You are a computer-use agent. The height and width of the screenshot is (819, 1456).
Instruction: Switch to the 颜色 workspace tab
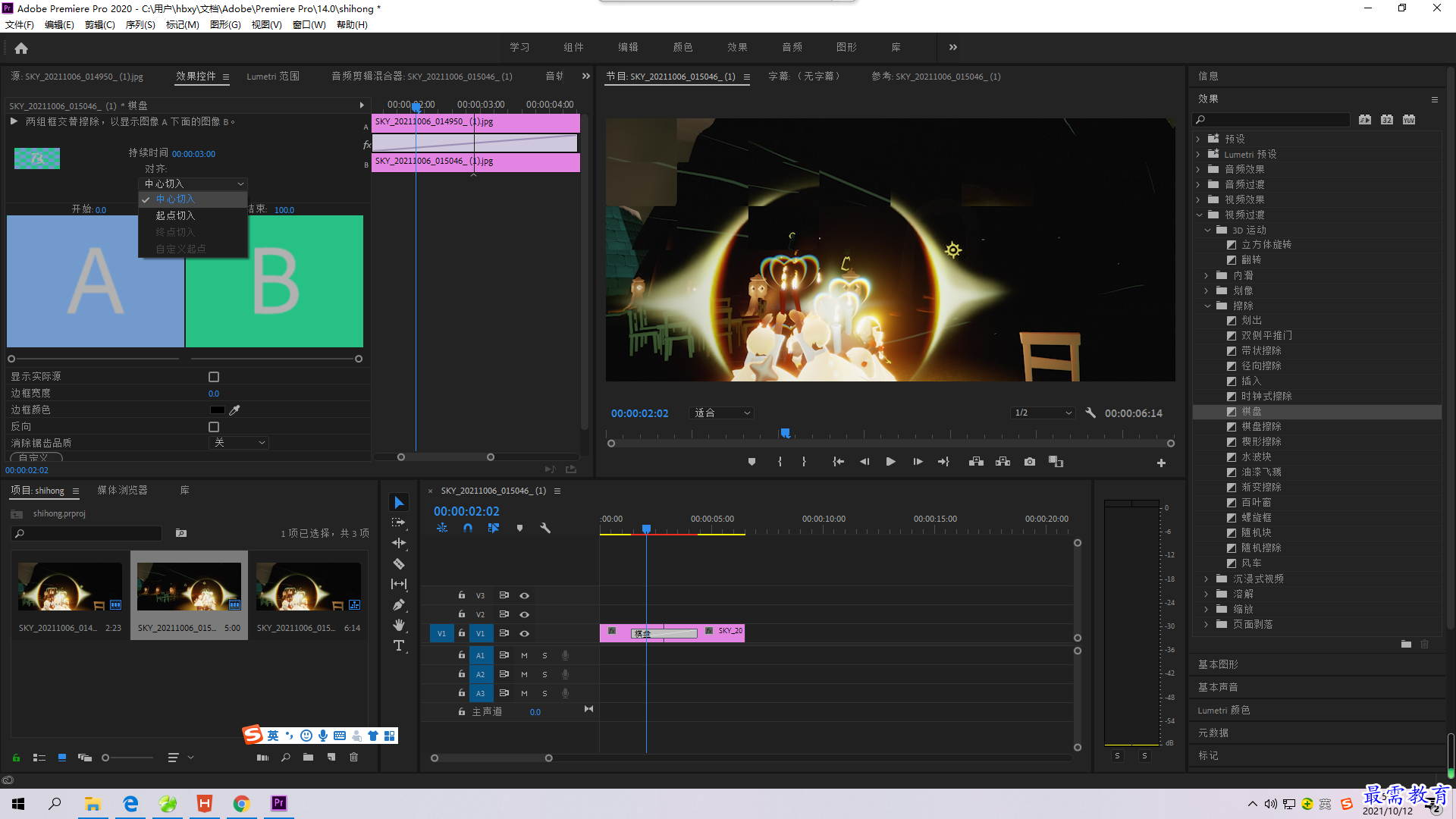point(682,47)
